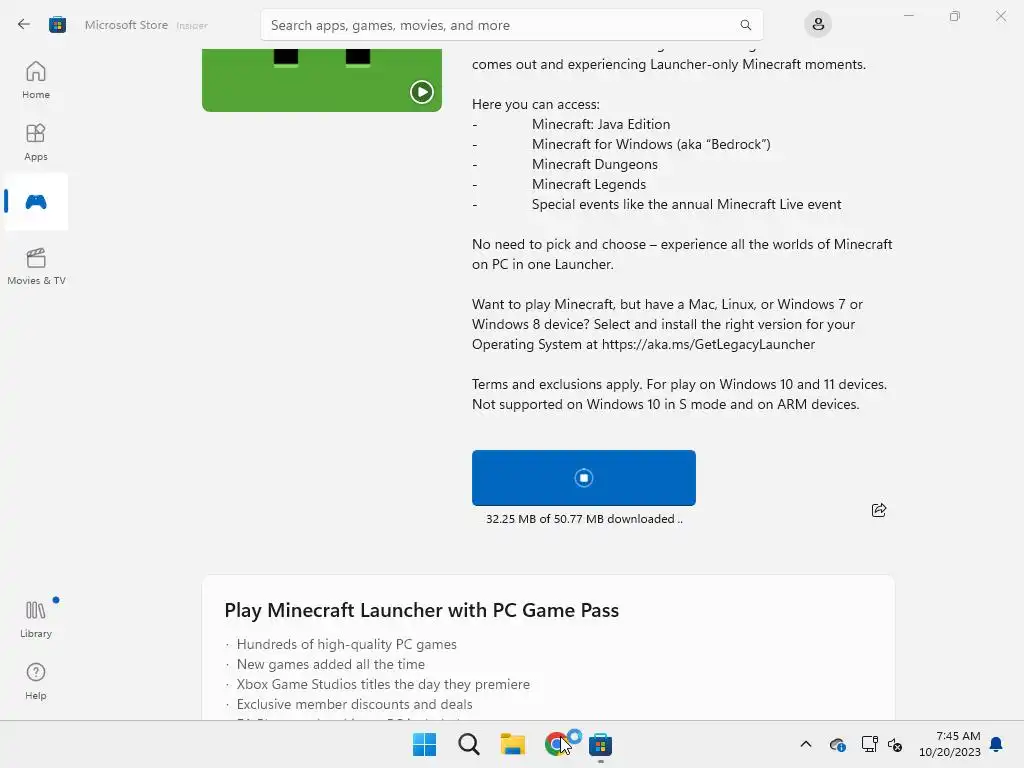The height and width of the screenshot is (768, 1024).
Task: Open the Library section
Action: 36,619
